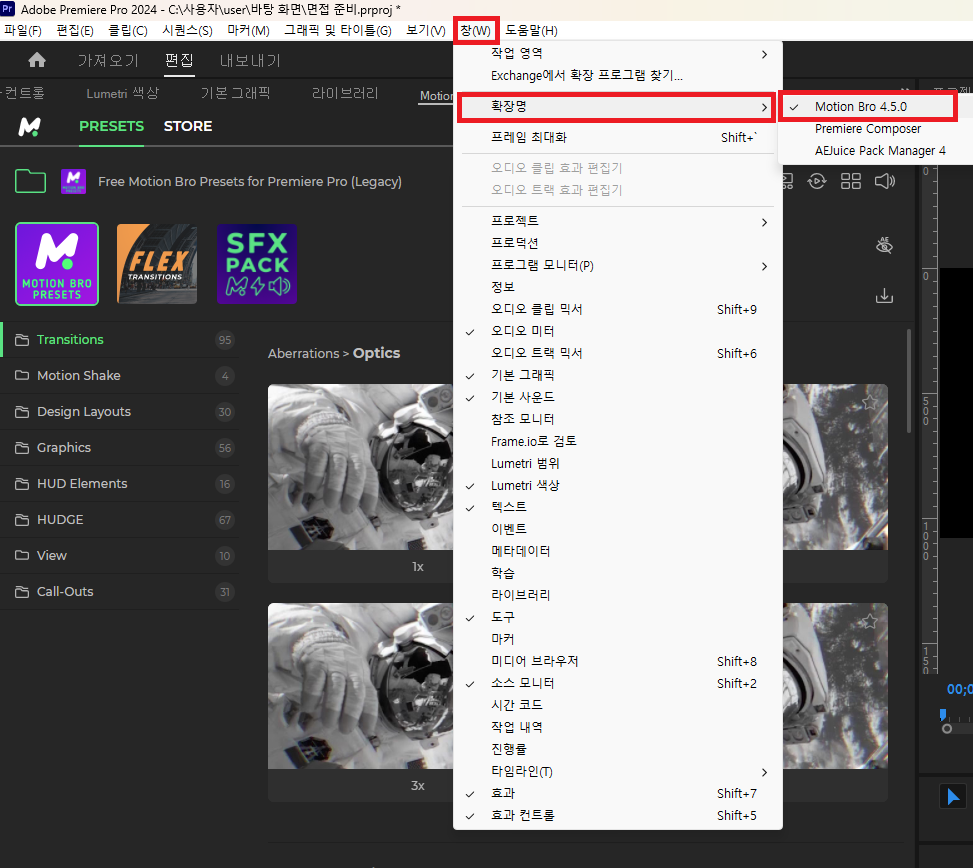Open the Lumetri 색상 panel tab

click(x=122, y=94)
